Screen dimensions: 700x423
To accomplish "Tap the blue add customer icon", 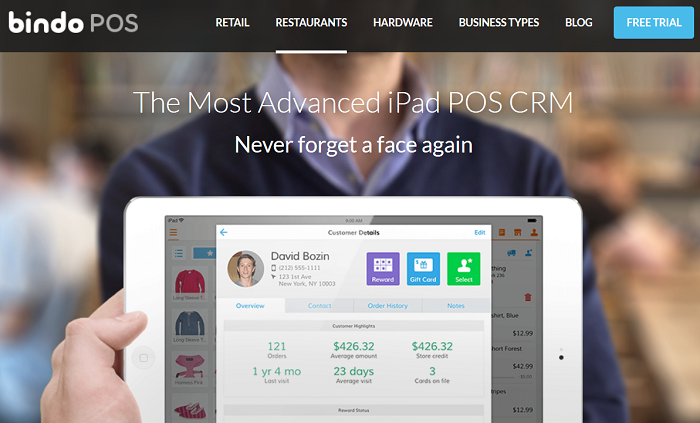I will pos(529,253).
